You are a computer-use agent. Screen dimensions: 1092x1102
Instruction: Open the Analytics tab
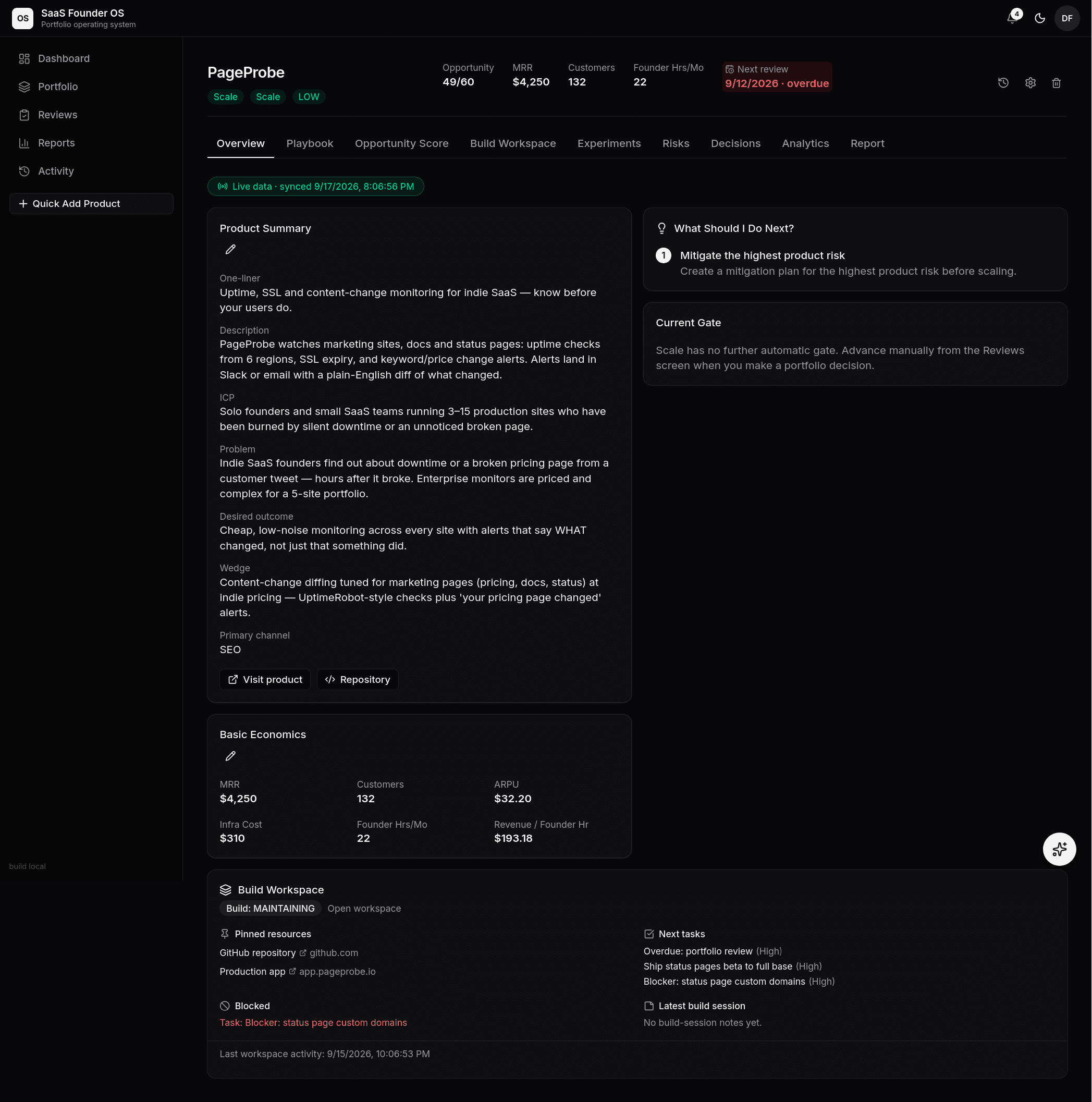coord(805,144)
